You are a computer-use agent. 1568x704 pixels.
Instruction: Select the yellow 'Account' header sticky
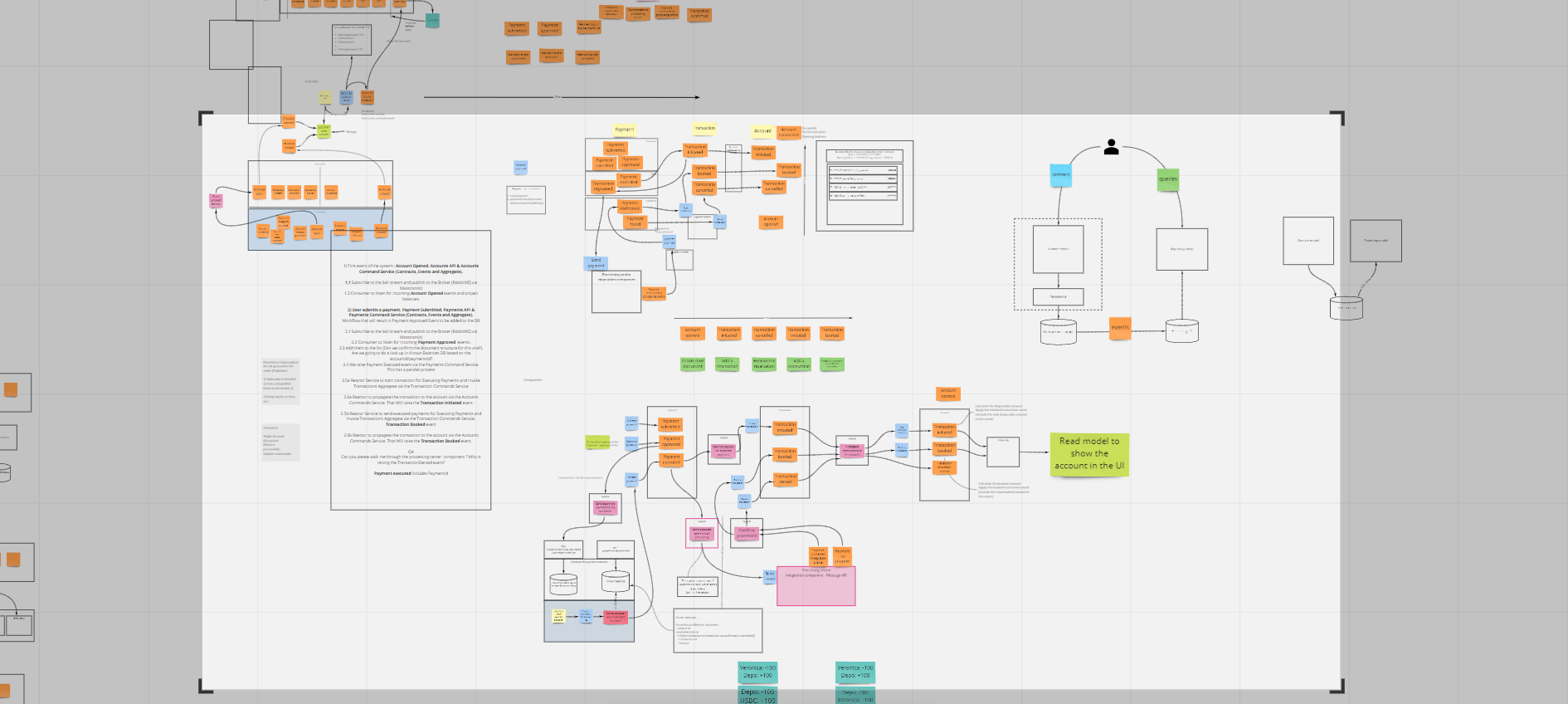tap(762, 131)
